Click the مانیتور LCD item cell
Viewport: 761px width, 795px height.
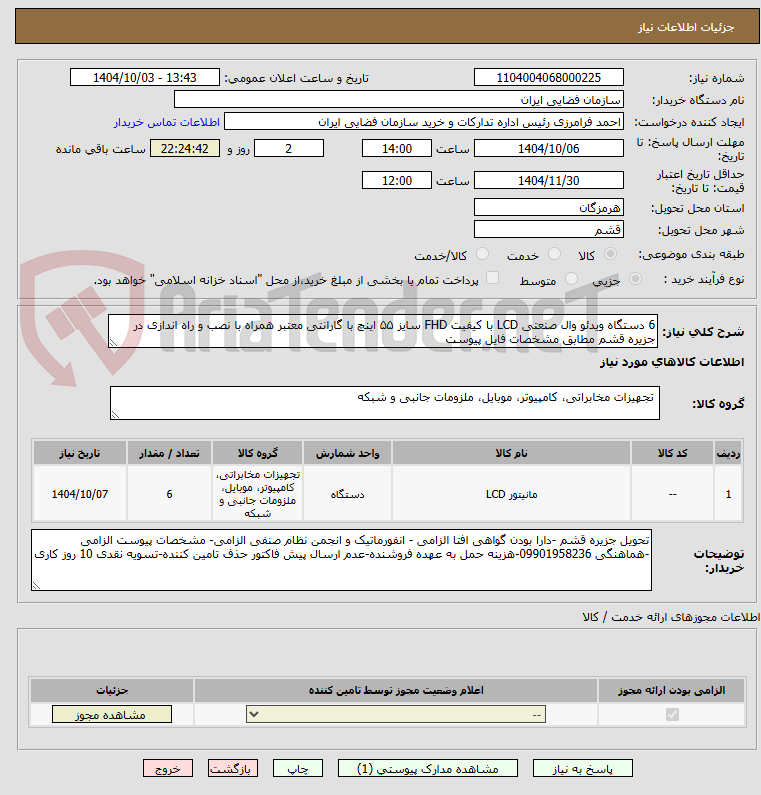511,493
